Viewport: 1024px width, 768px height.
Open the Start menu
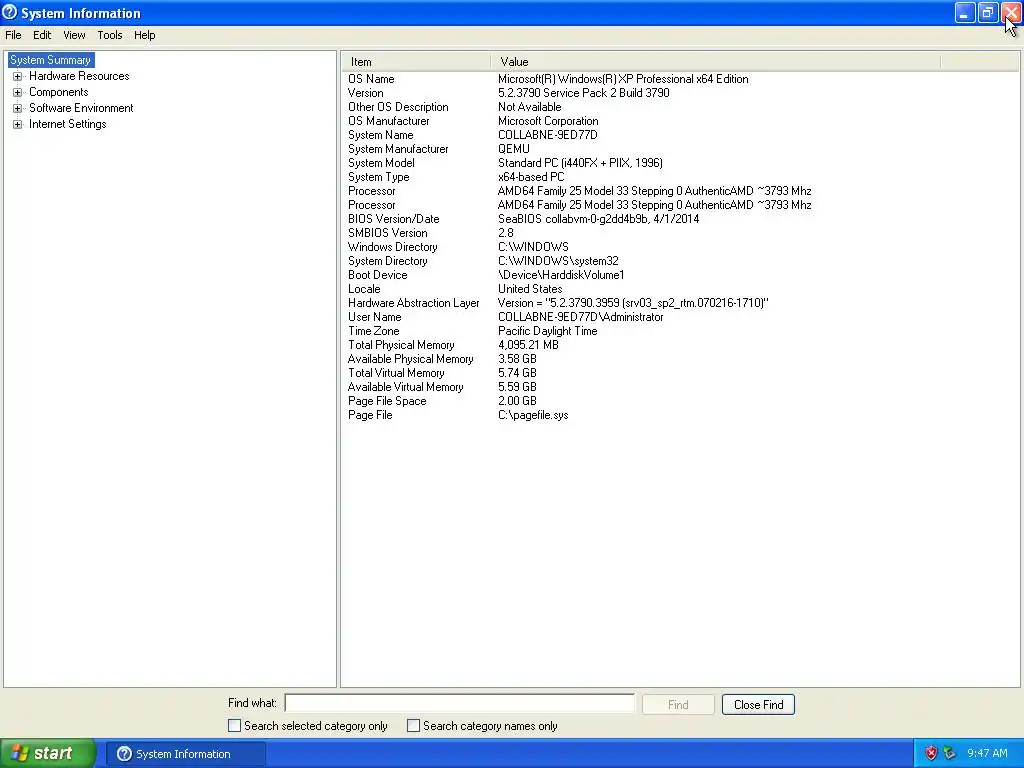(48, 753)
